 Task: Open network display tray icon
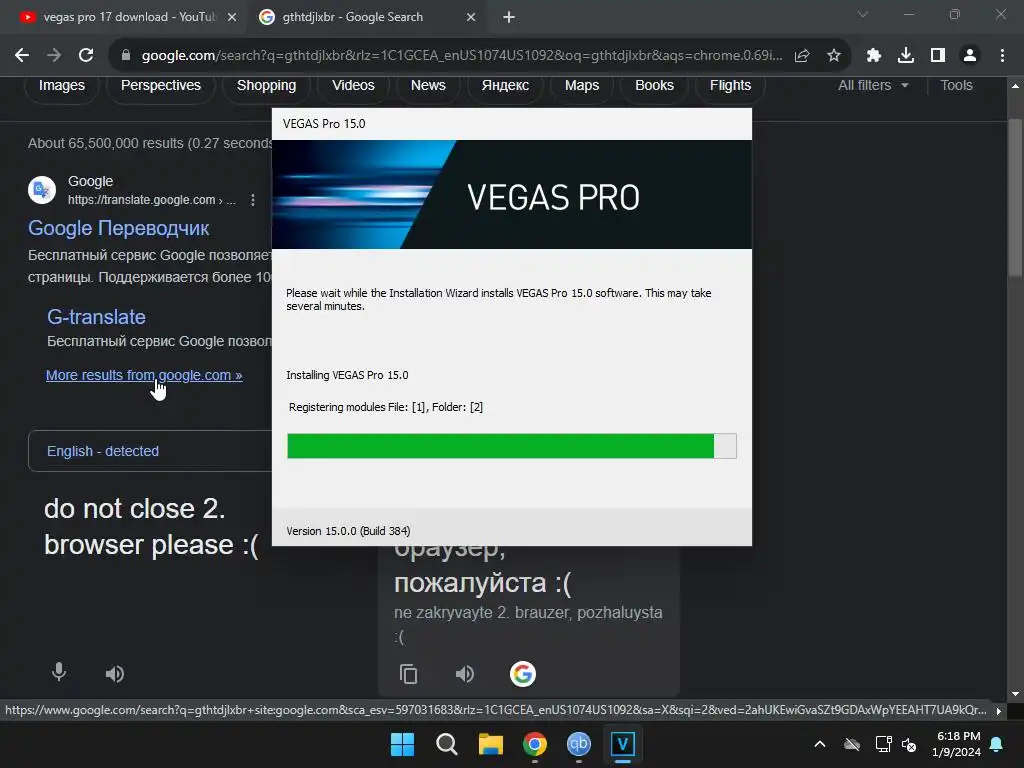[884, 744]
